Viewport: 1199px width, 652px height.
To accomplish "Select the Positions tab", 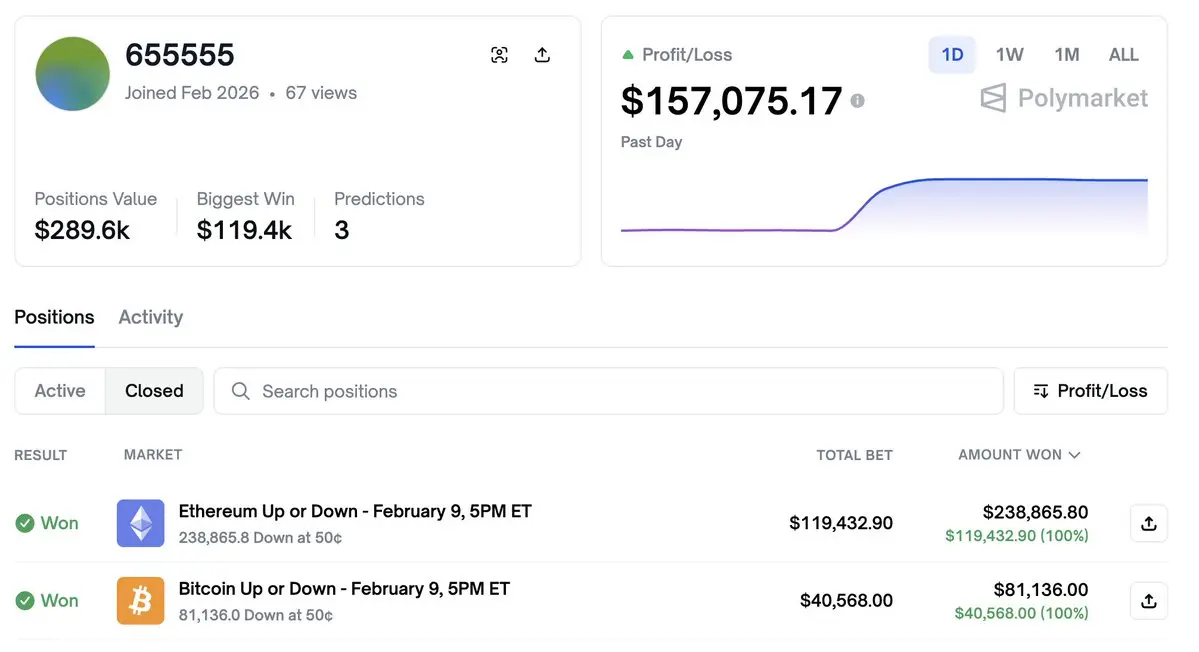I will tap(54, 317).
